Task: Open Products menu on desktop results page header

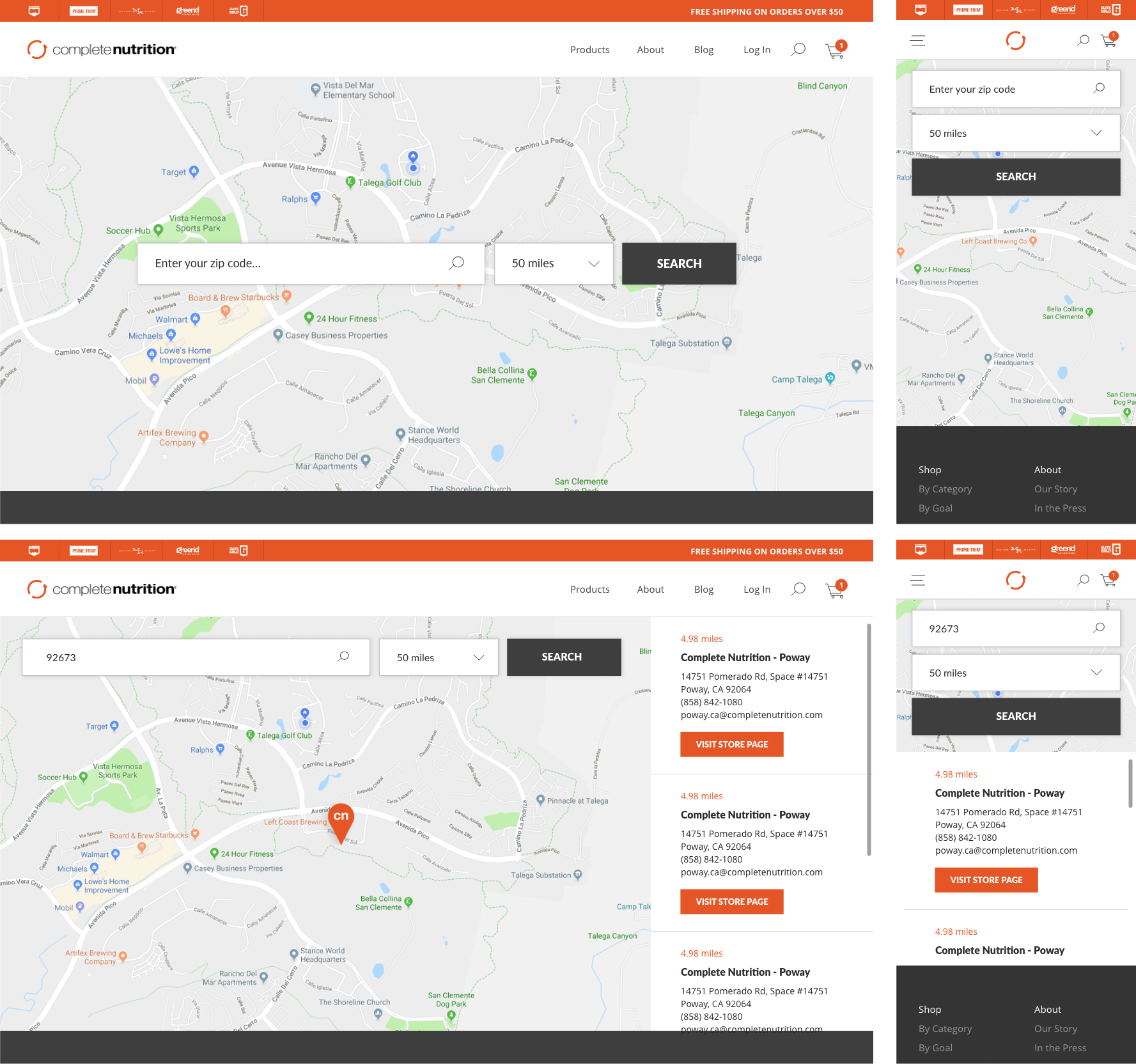Action: 589,590
